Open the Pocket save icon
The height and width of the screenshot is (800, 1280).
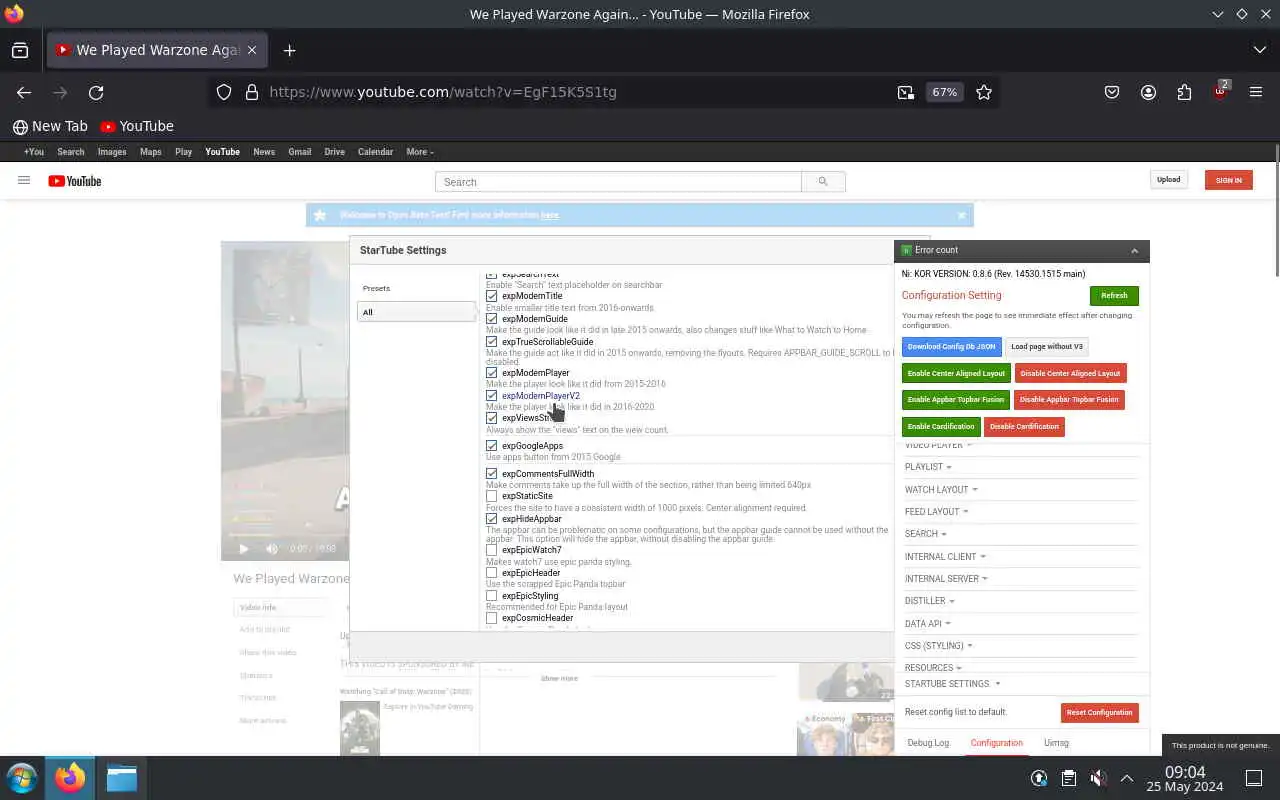(x=1112, y=92)
